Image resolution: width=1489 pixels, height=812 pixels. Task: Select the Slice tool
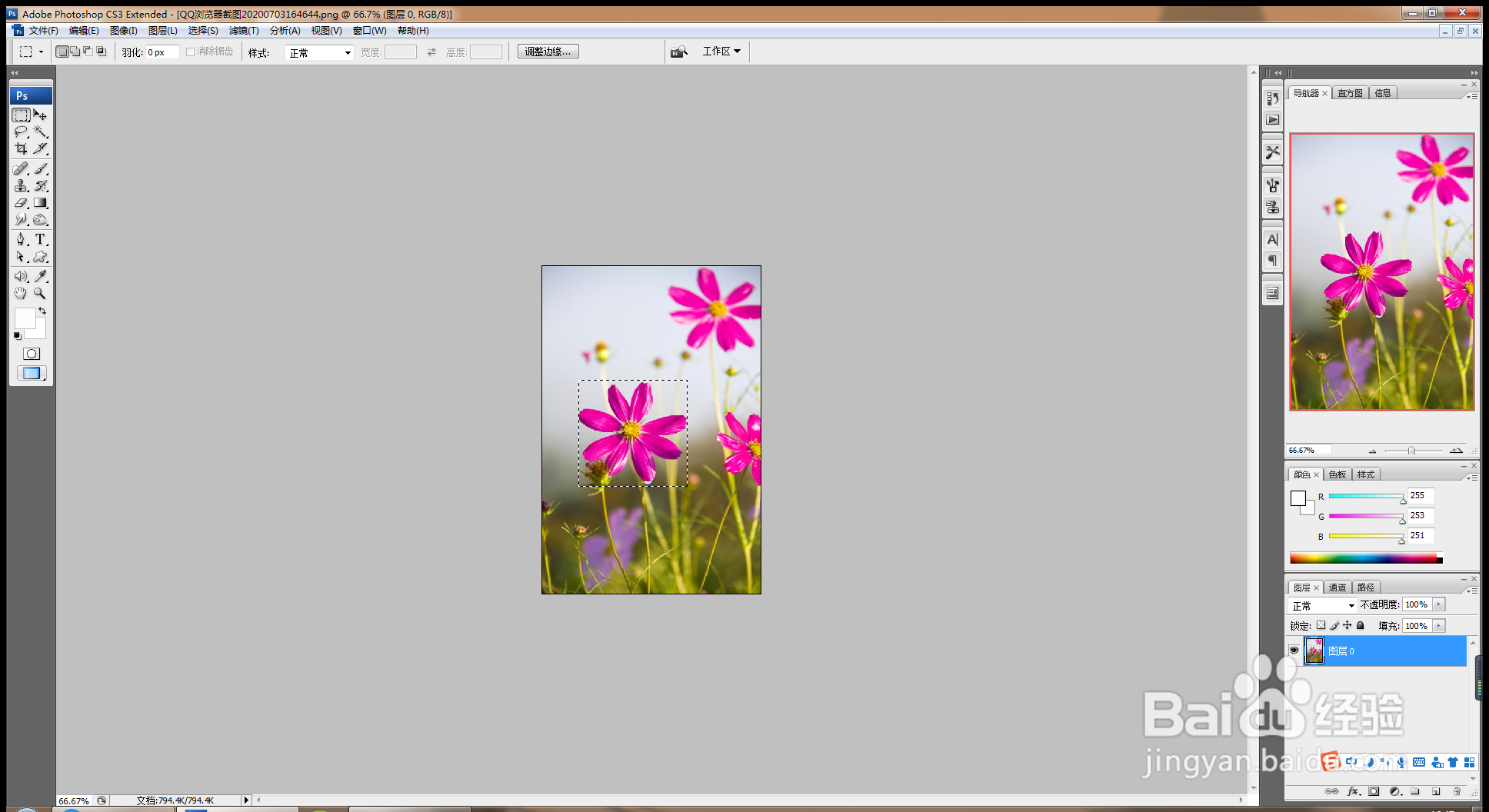(41, 148)
